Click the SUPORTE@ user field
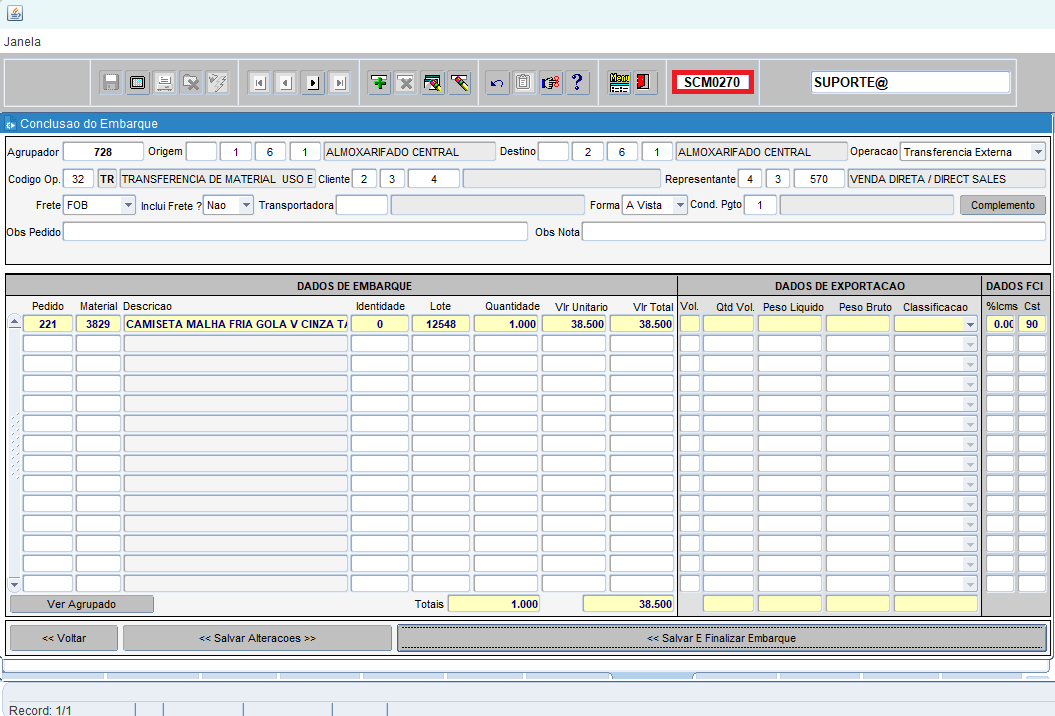The width and height of the screenshot is (1055, 716). pos(910,82)
